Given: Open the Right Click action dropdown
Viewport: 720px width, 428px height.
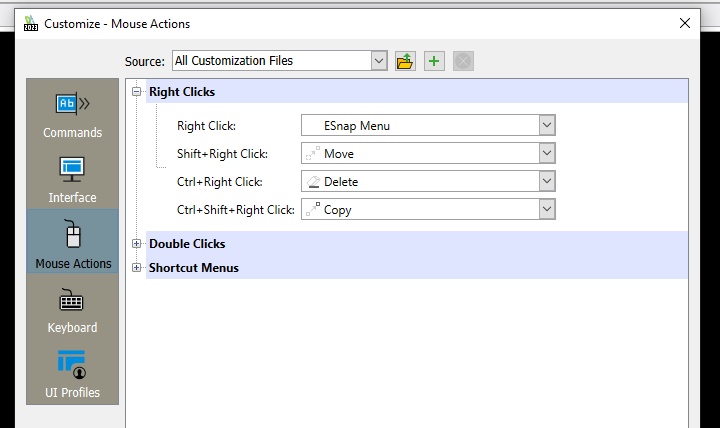Looking at the screenshot, I should pyautogui.click(x=546, y=126).
